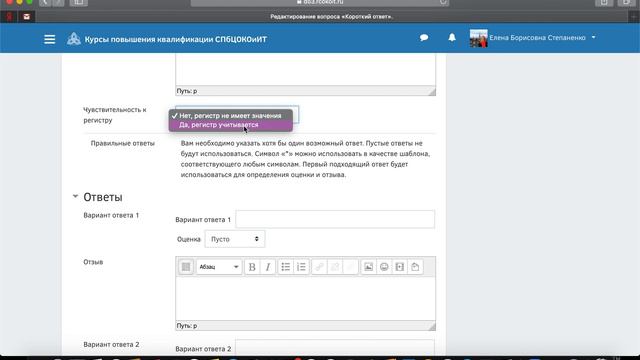
Task: Insert an image in the editor
Action: tap(368, 267)
